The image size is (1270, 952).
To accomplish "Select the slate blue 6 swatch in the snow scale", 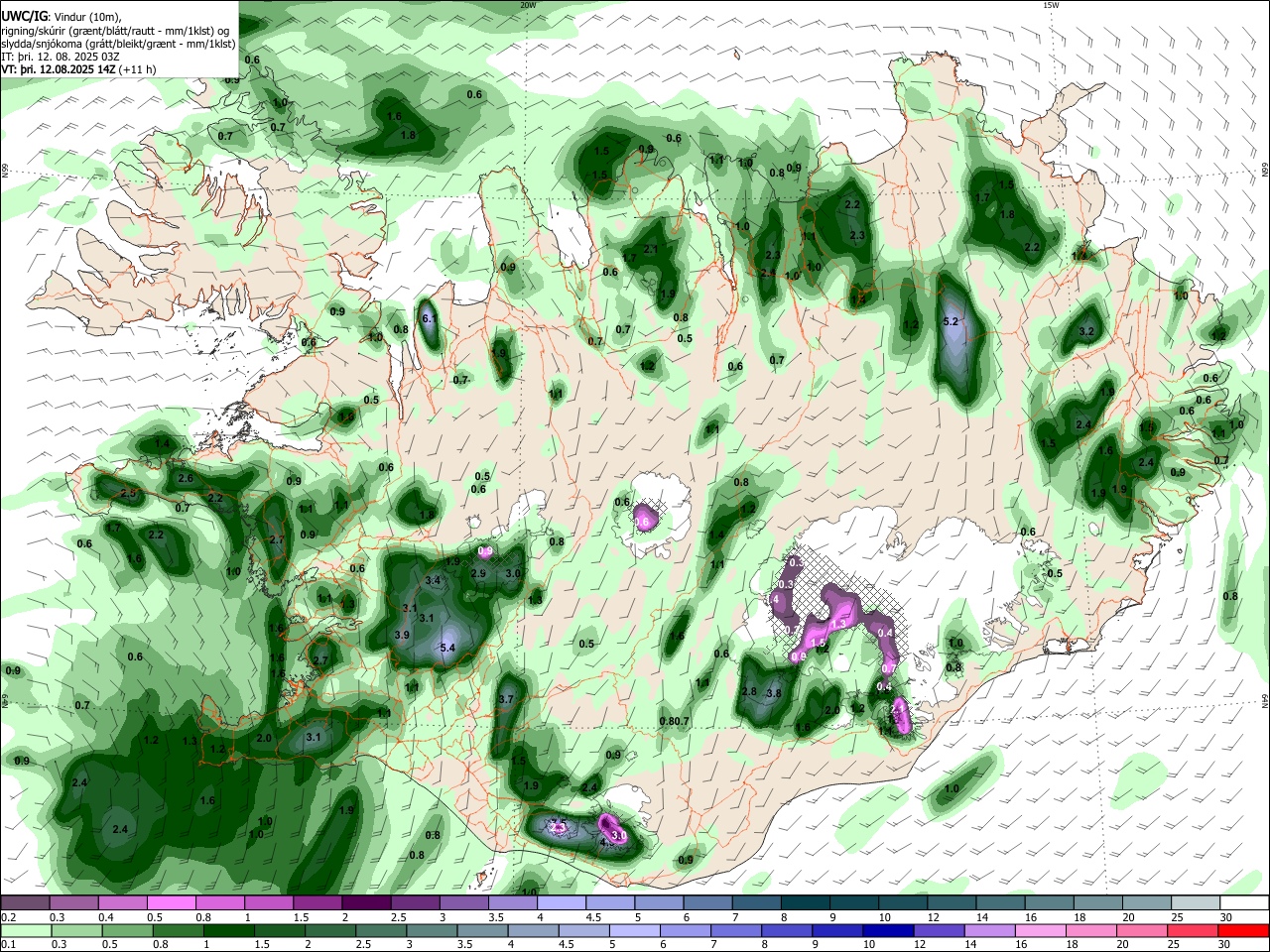I will coord(707,902).
